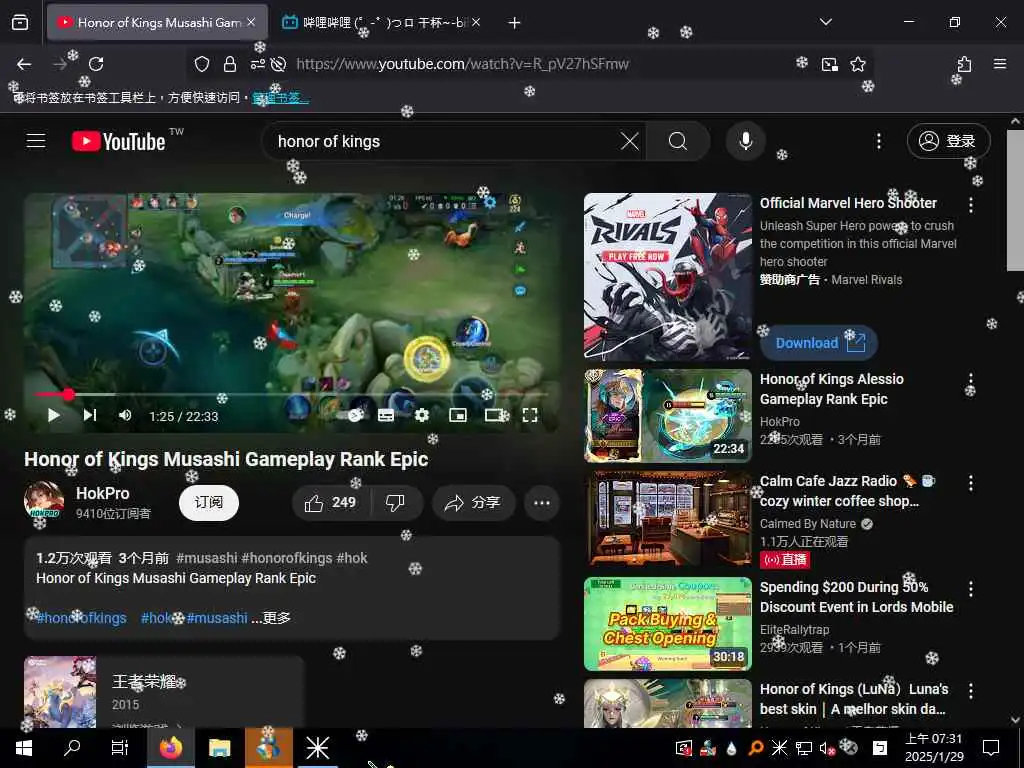
Task: Like the video with 249 likes
Action: click(330, 503)
